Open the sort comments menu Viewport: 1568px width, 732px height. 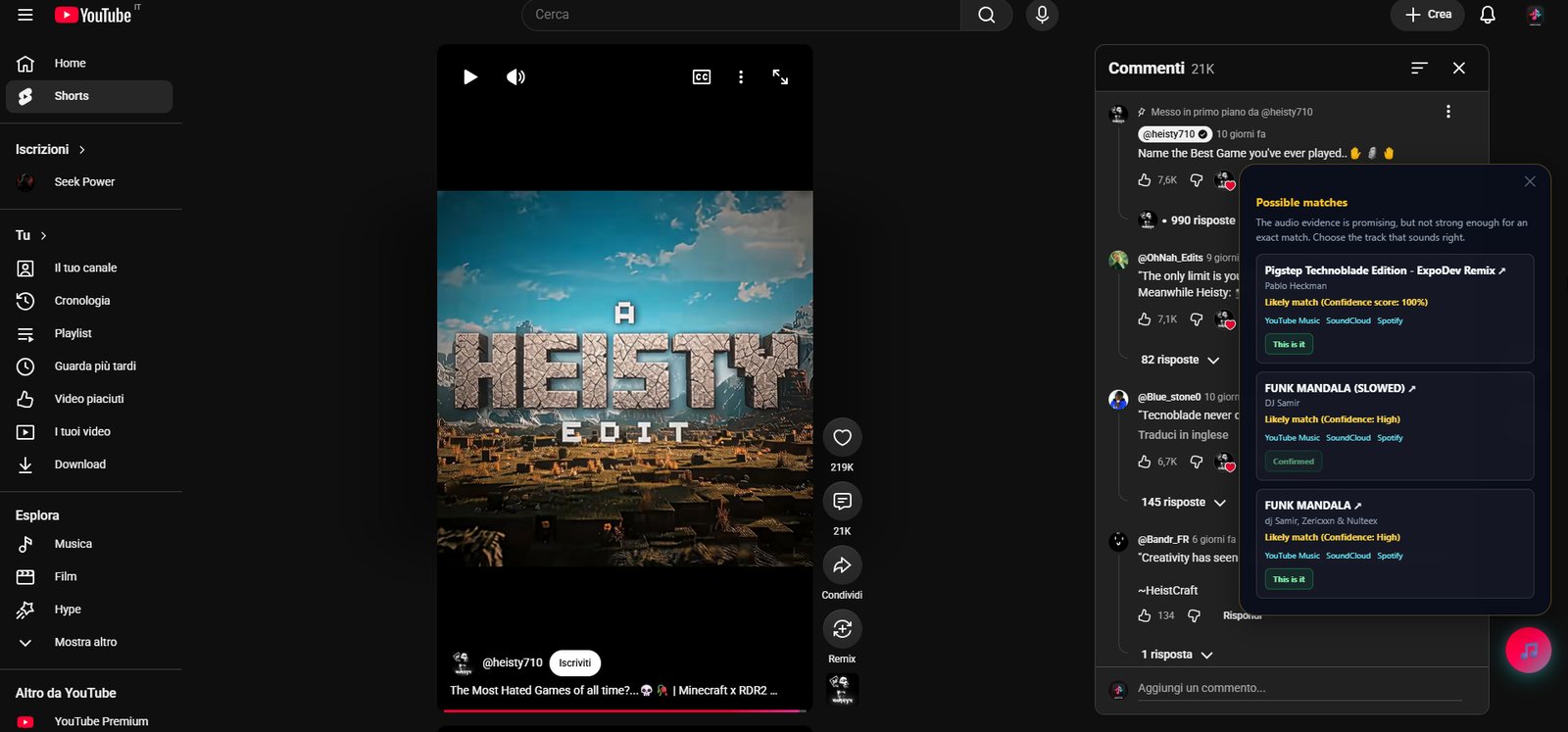click(x=1419, y=68)
